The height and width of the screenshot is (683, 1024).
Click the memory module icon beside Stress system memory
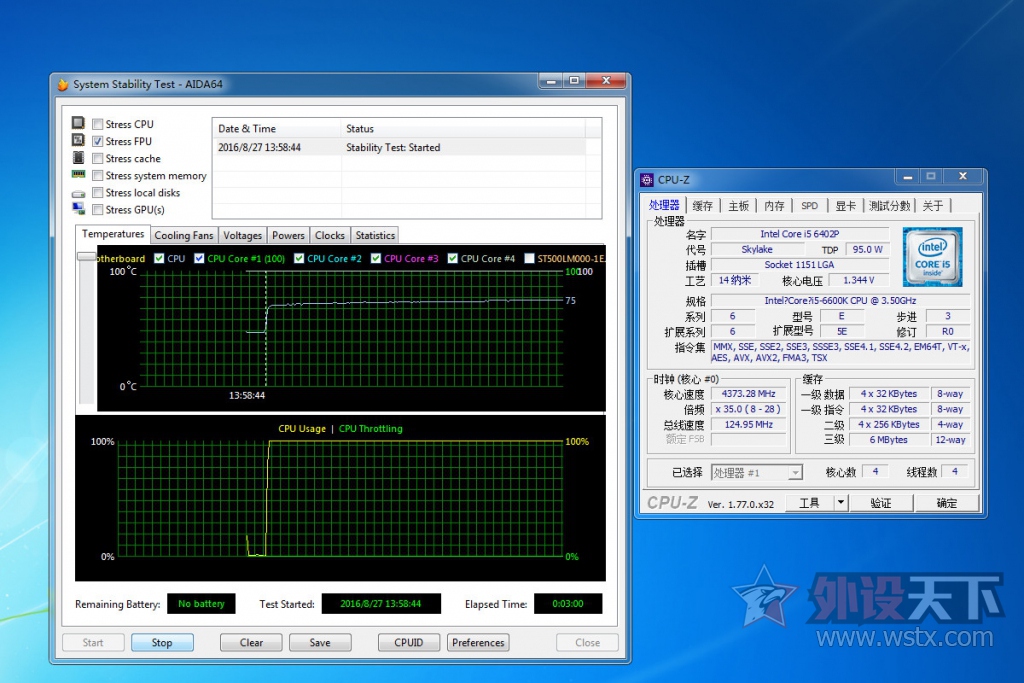78,174
